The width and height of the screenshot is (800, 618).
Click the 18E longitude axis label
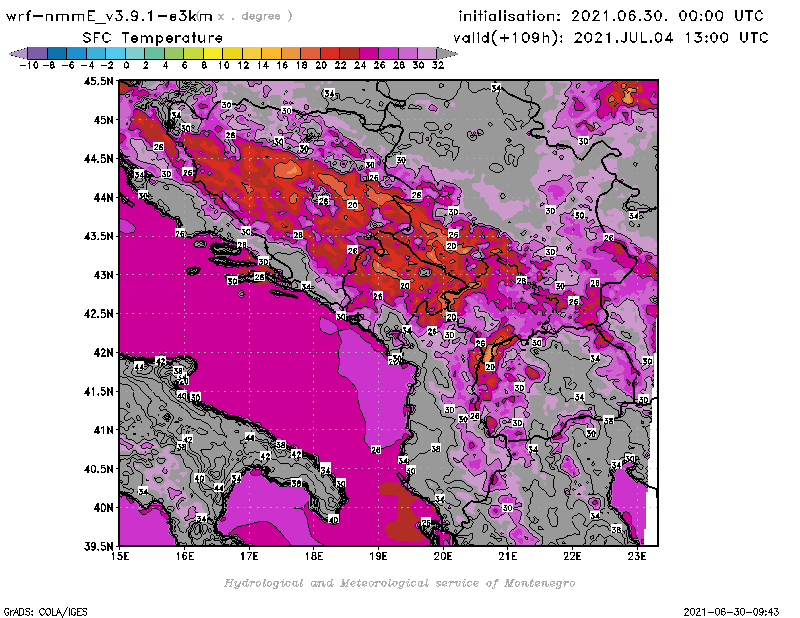[314, 556]
